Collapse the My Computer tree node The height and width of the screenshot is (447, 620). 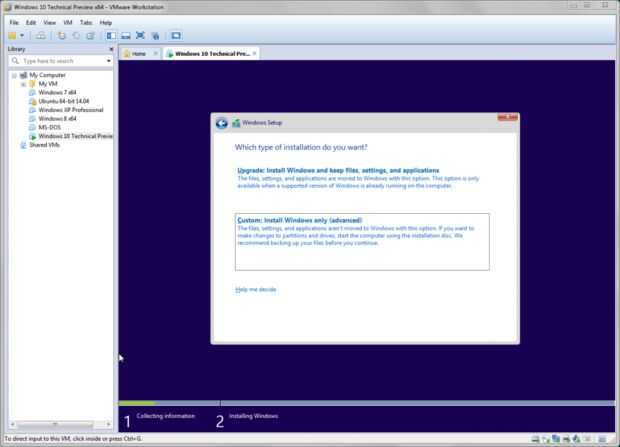pos(14,75)
